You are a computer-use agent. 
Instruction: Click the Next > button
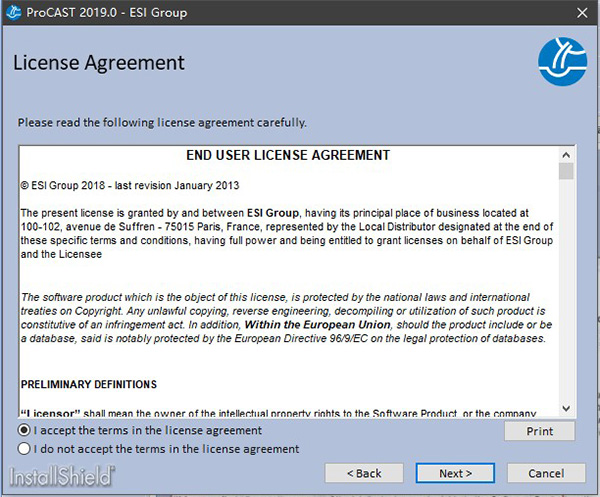(455, 473)
